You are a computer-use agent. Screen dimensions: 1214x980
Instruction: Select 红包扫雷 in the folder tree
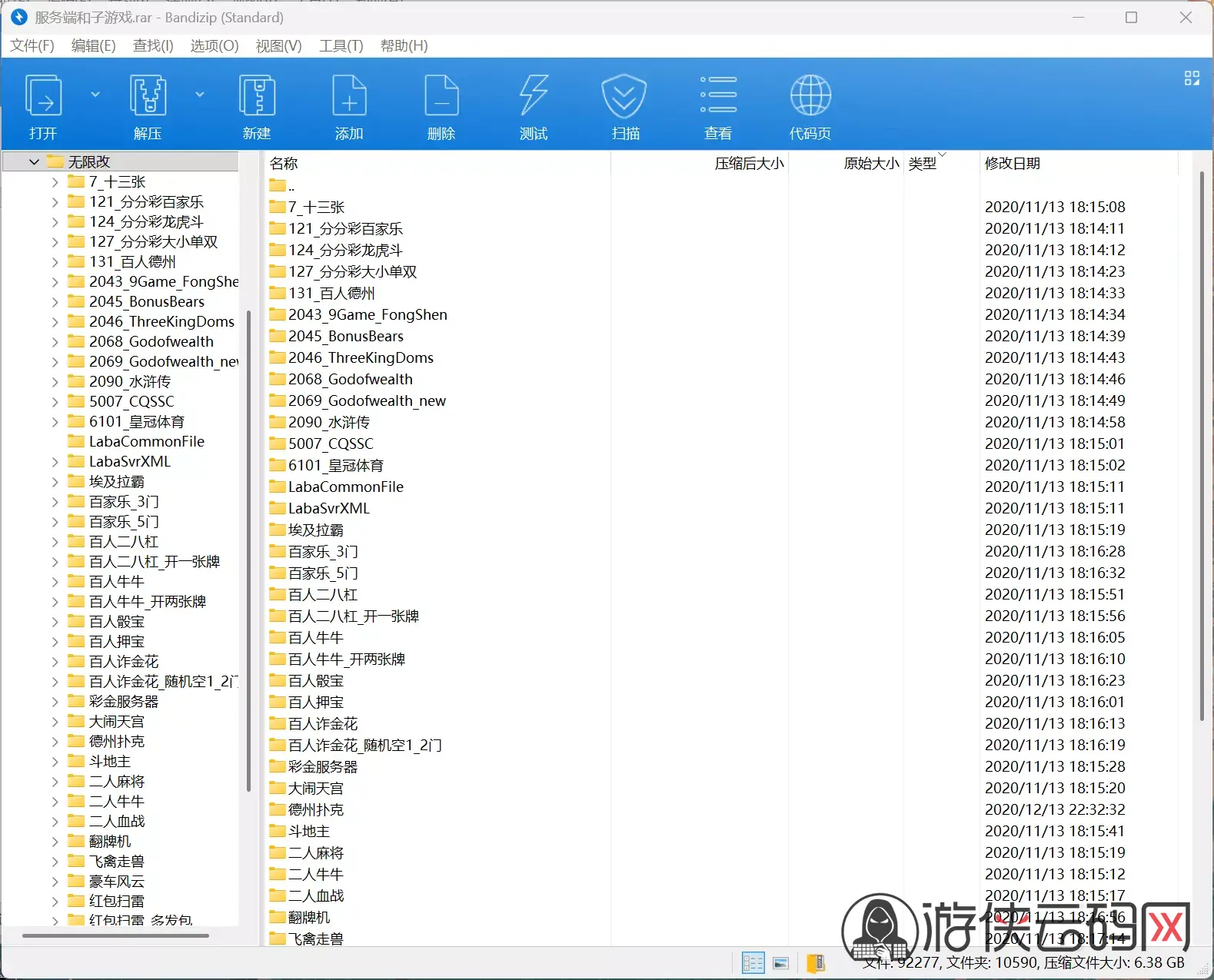[117, 901]
